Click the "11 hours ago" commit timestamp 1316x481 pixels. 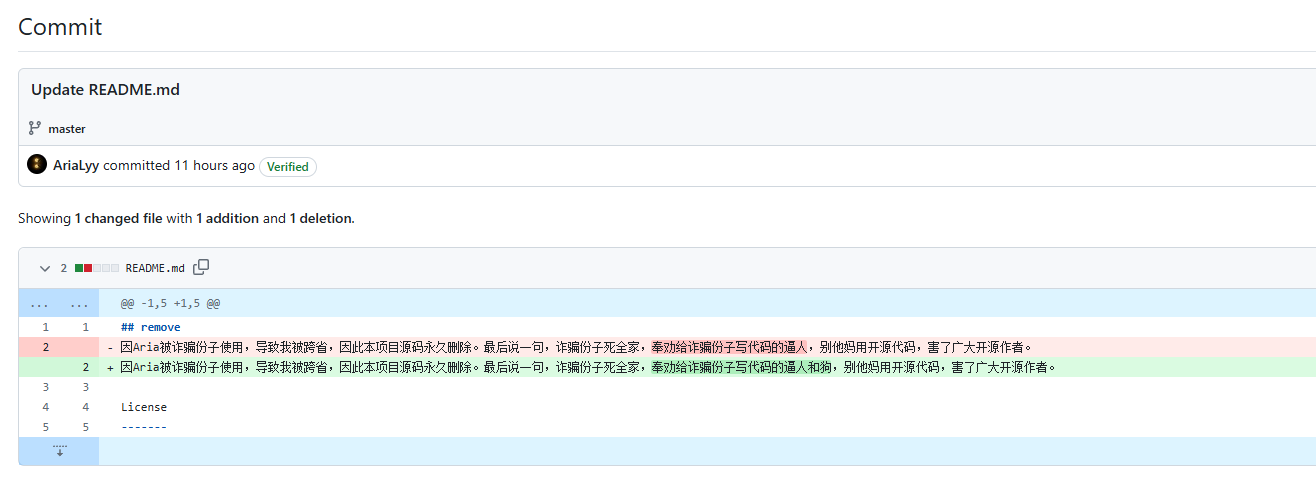tap(214, 166)
